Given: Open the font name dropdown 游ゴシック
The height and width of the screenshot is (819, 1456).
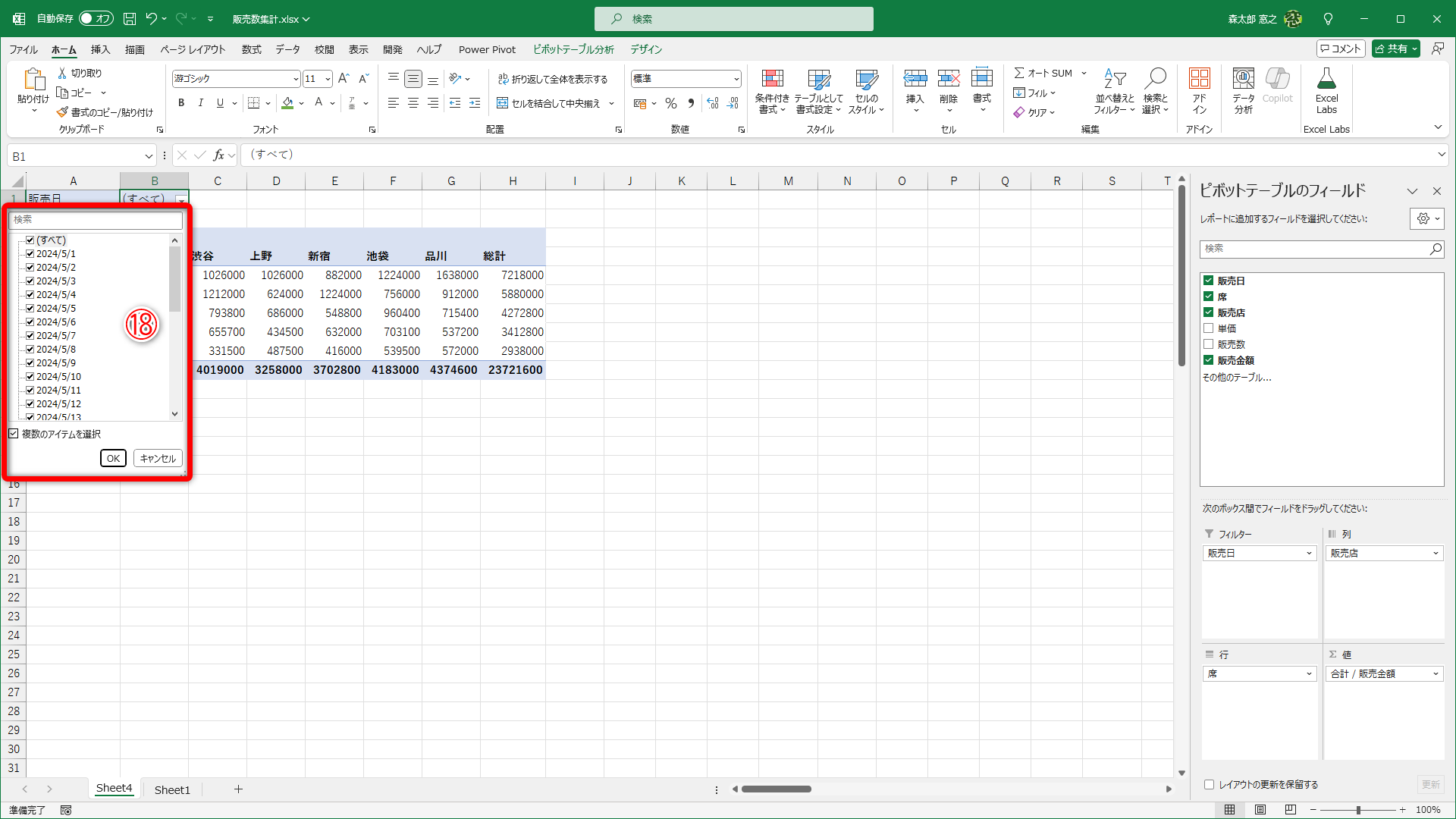Looking at the screenshot, I should pos(296,79).
